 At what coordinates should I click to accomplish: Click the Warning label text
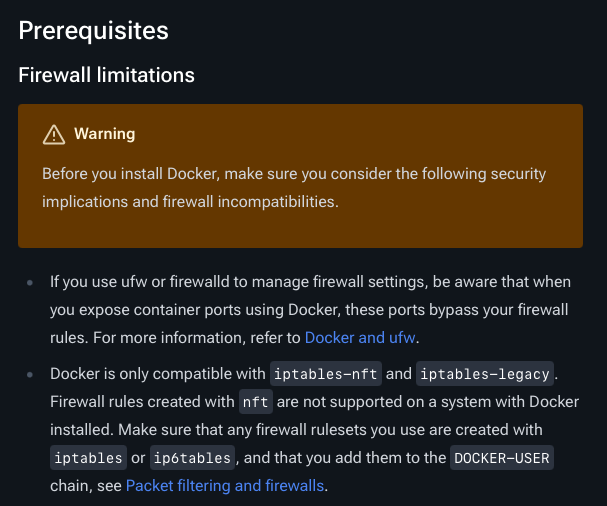coord(105,134)
